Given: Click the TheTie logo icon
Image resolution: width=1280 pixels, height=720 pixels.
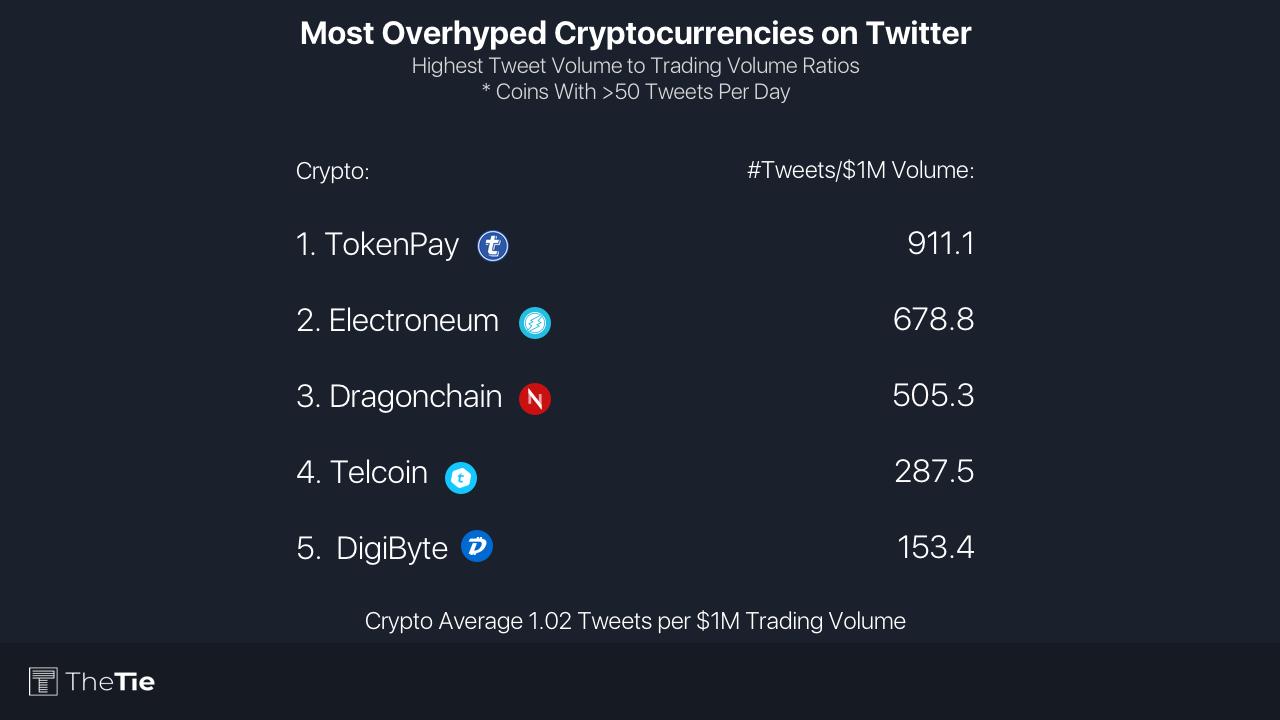Looking at the screenshot, I should point(43,682).
